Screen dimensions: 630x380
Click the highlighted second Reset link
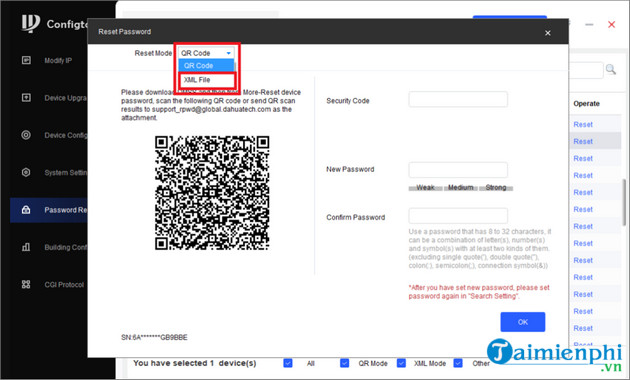pos(583,141)
